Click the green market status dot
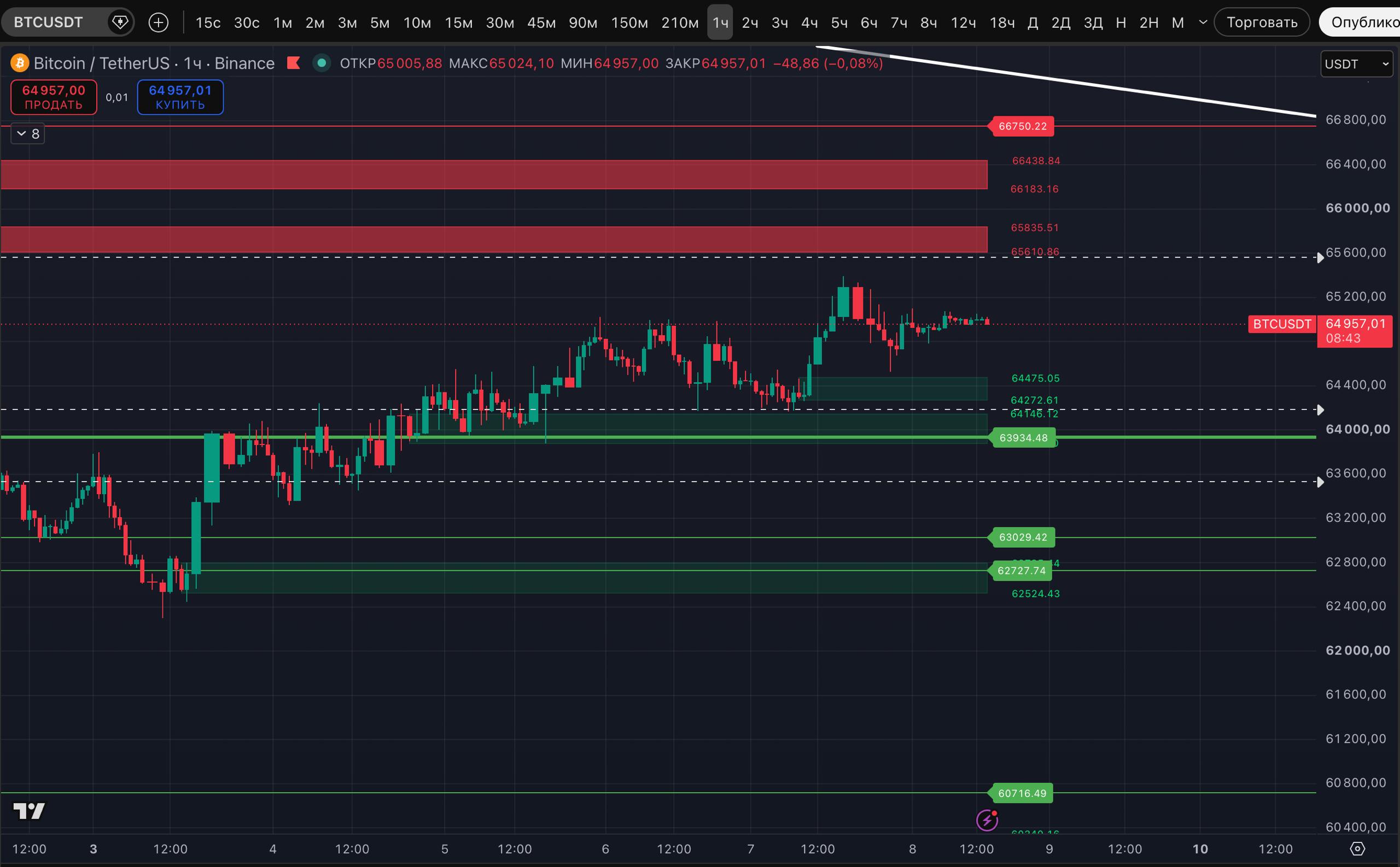1400x867 pixels. click(322, 62)
